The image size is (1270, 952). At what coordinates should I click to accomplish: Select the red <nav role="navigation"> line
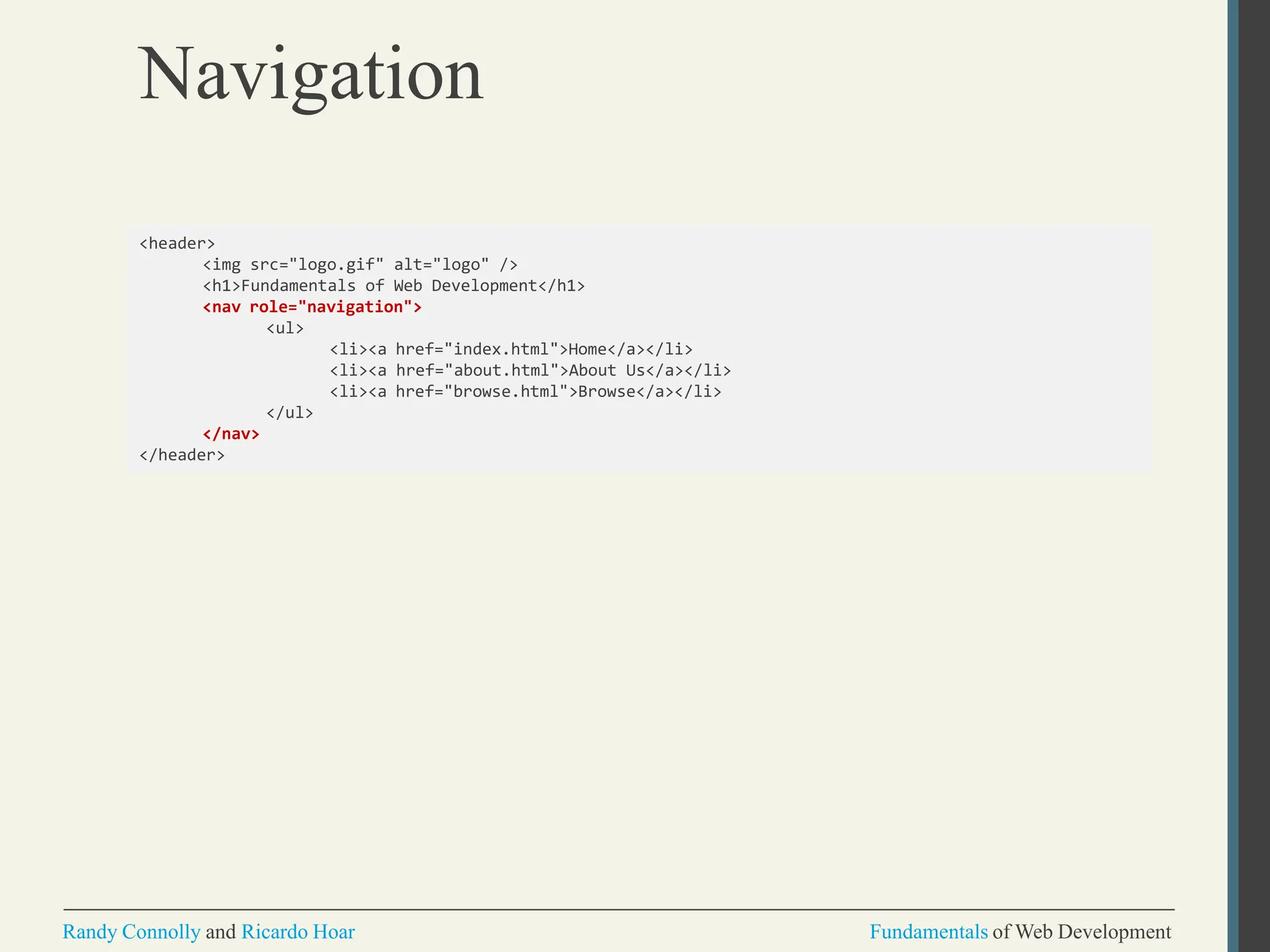(313, 307)
